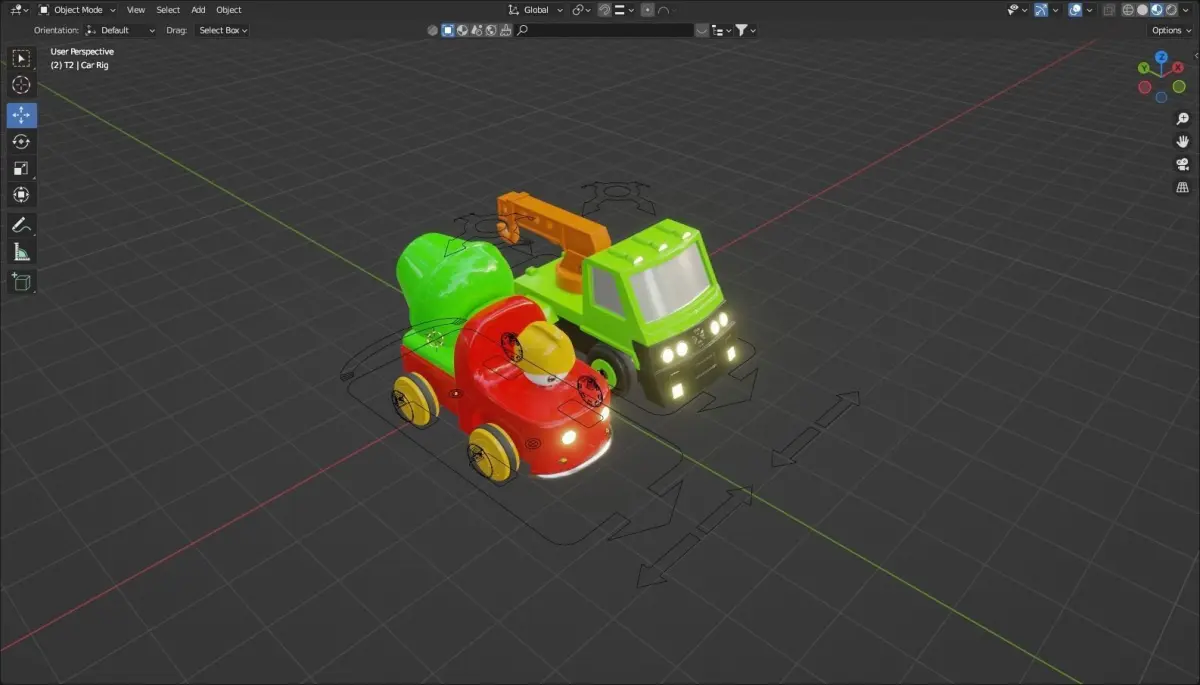Choose the Move tool

(x=21, y=115)
